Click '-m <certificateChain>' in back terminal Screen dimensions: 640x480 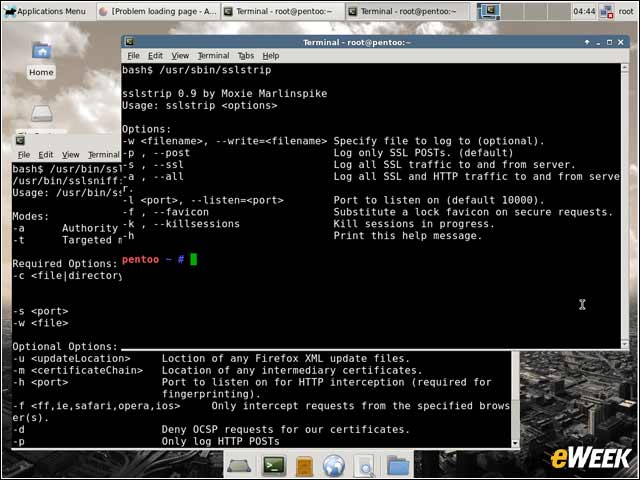click(78, 371)
